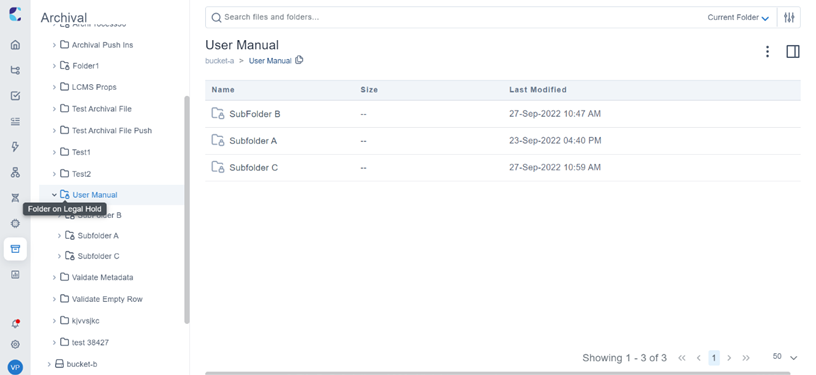Image resolution: width=816 pixels, height=375 pixels.
Task: Open the 50 page-size dropdown
Action: coord(785,357)
